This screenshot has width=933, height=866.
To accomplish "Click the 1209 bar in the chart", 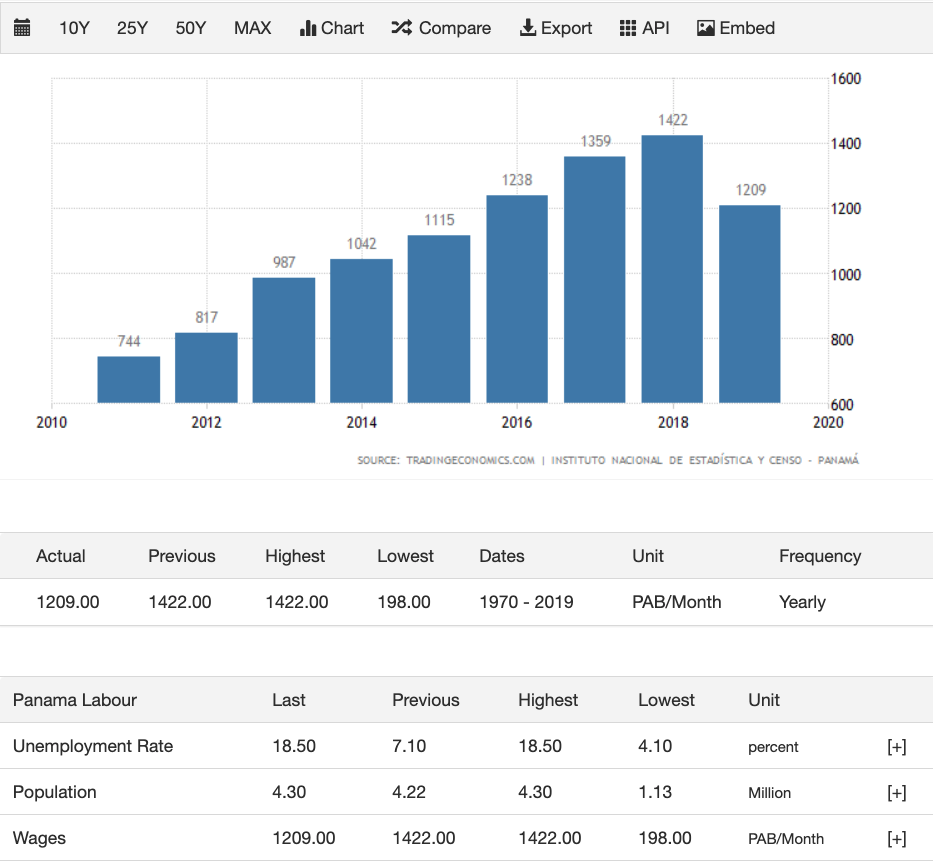I will click(x=750, y=304).
